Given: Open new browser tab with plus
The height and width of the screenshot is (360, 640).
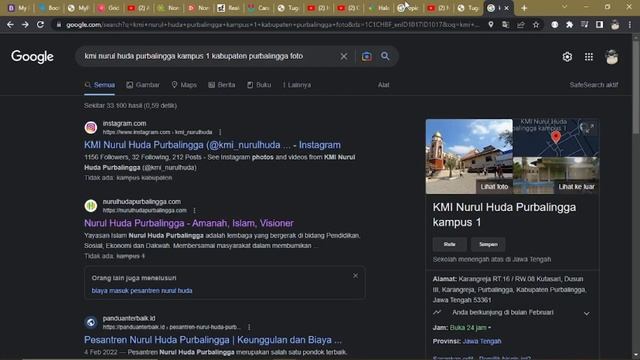Looking at the screenshot, I should [524, 8].
